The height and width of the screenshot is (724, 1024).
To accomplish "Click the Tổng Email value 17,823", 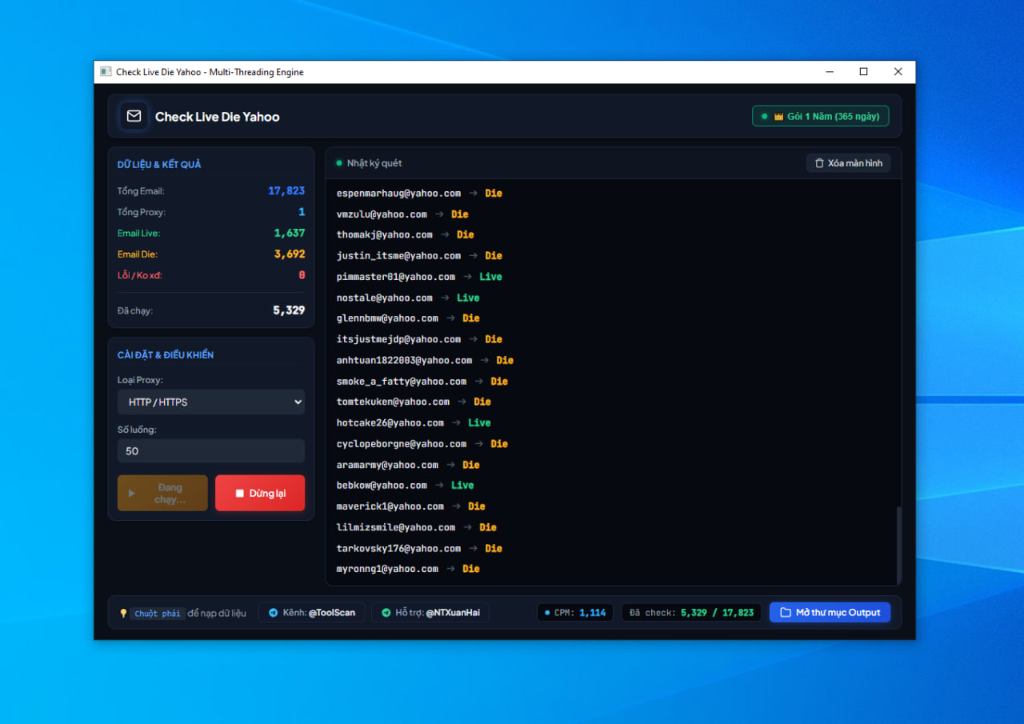I will (x=286, y=191).
